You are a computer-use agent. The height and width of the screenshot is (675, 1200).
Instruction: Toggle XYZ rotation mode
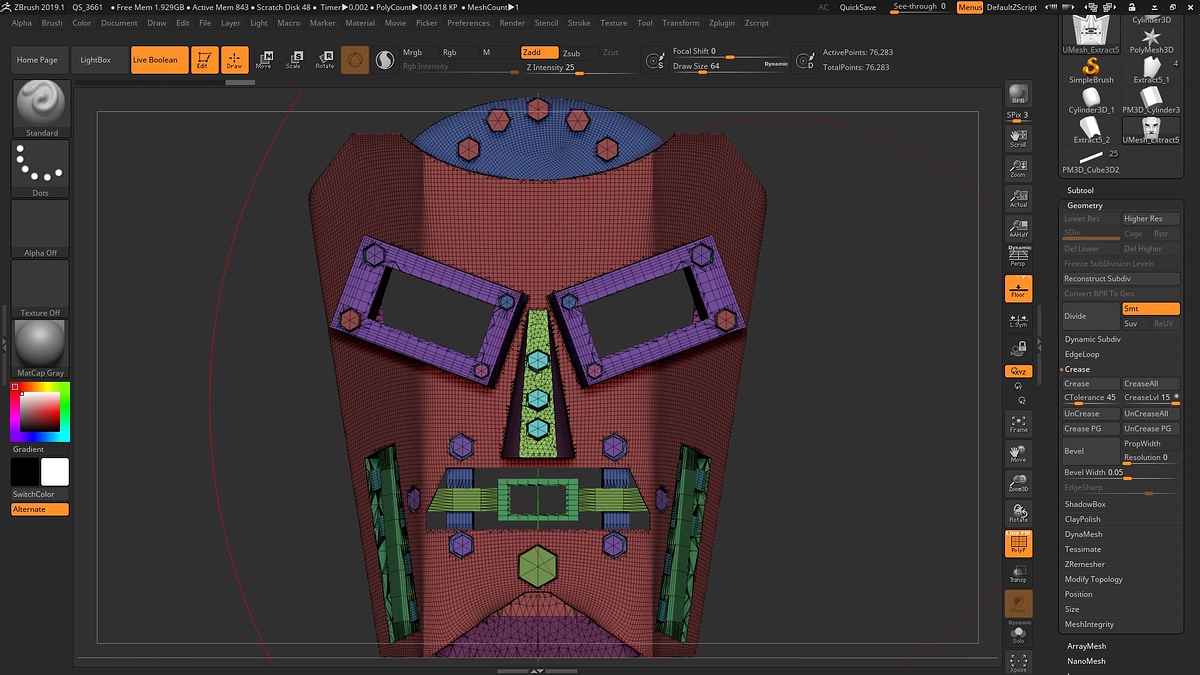[1018, 371]
